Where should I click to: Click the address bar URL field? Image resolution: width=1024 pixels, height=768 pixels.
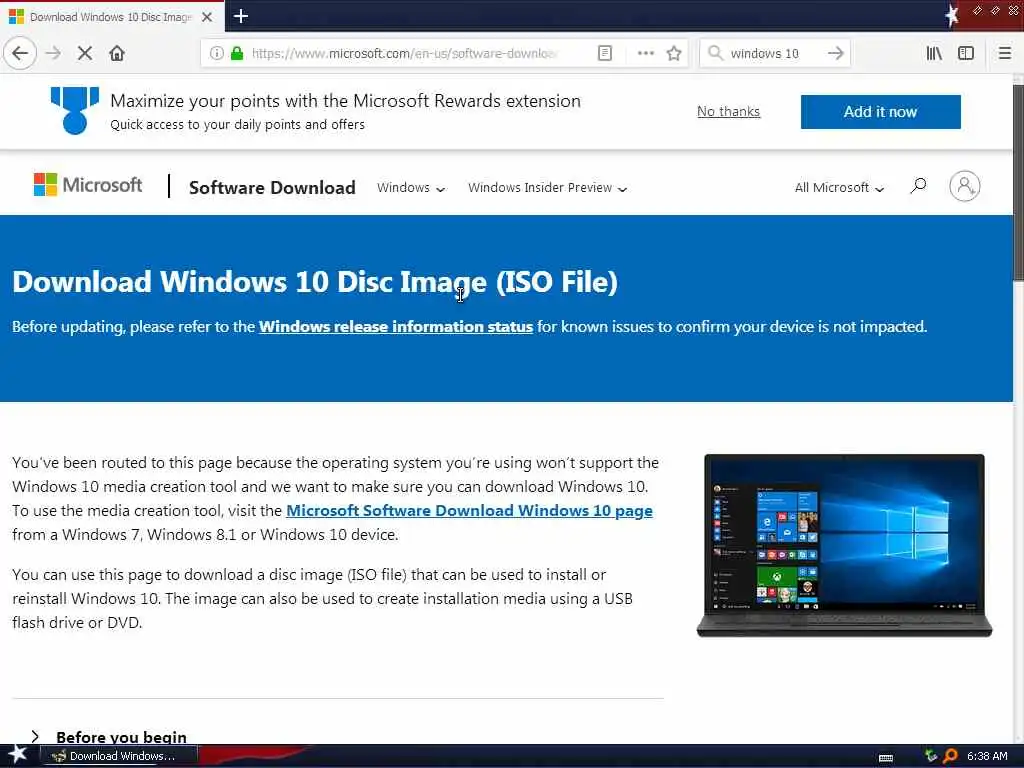(x=405, y=53)
